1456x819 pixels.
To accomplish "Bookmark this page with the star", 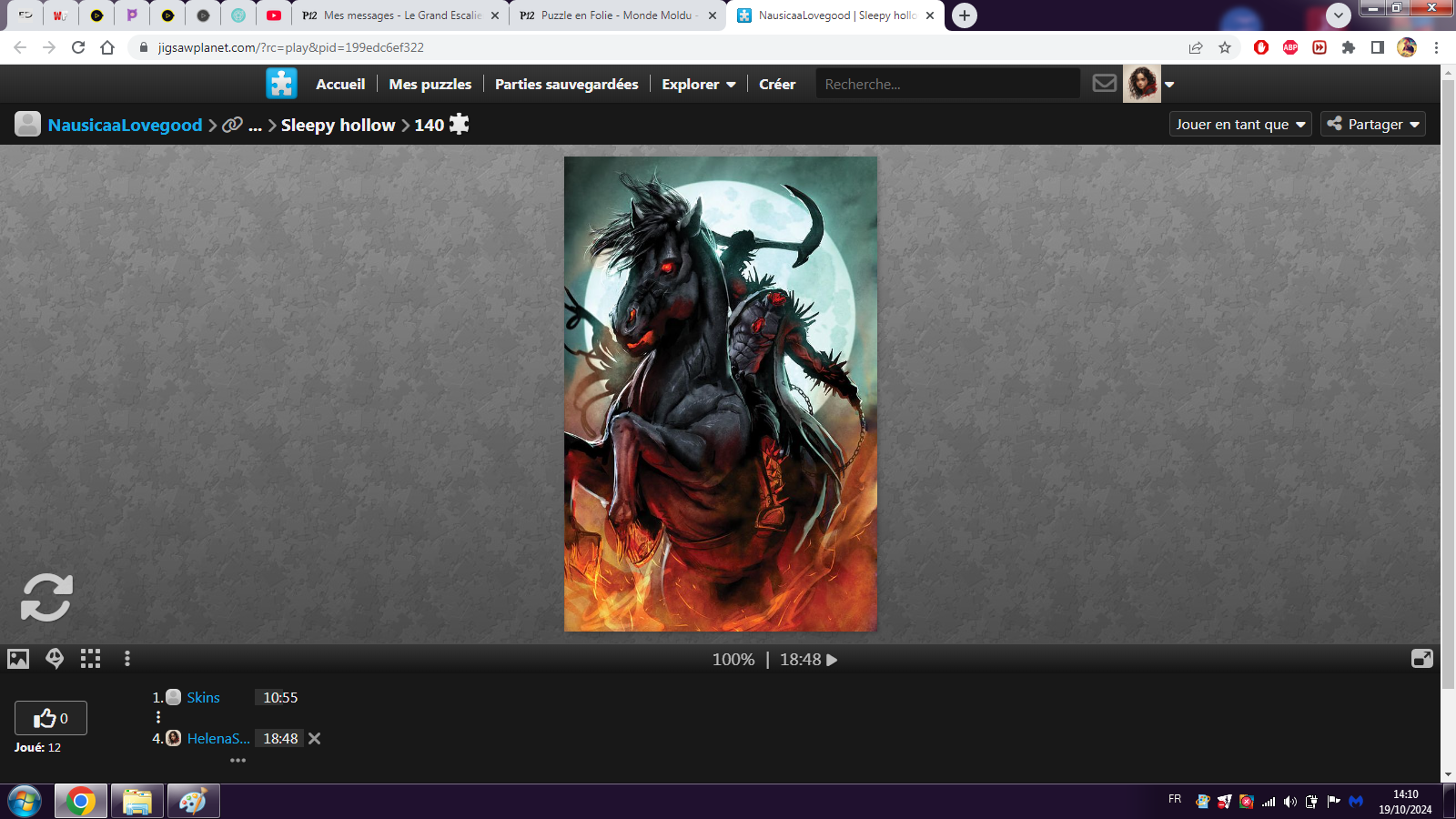I will 1225,47.
